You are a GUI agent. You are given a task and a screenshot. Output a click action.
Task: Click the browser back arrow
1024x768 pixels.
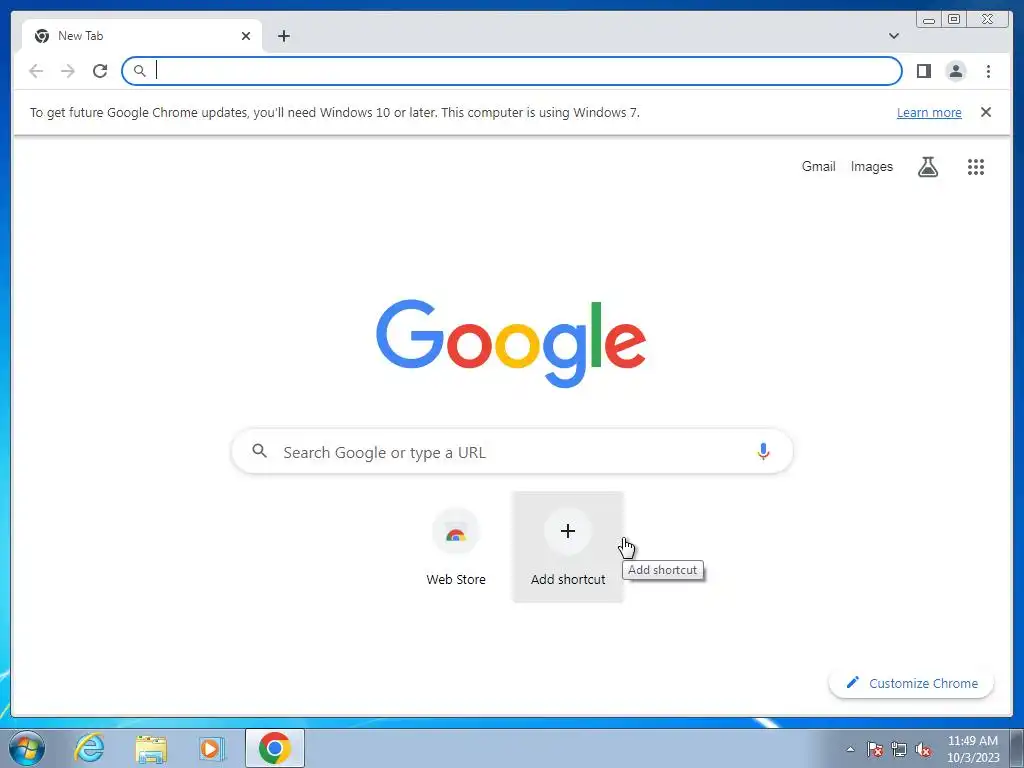[x=36, y=71]
